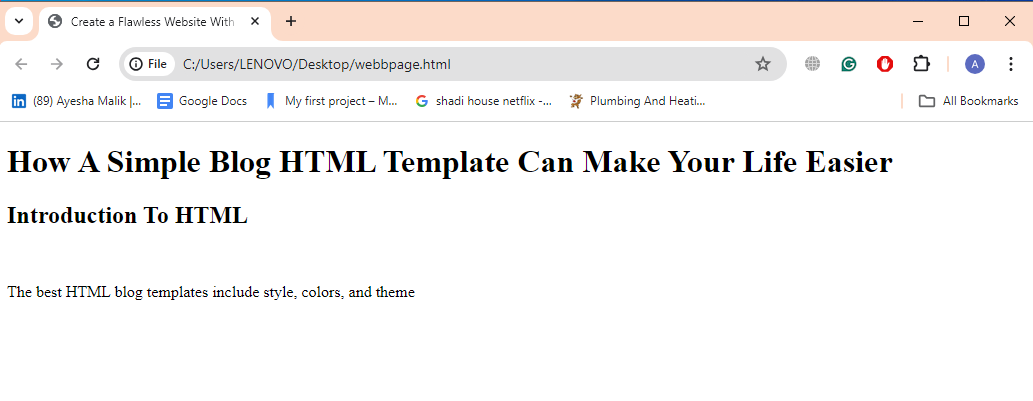Click the paragraph 'The best HTML blog templates'
The image size is (1033, 401).
tap(211, 292)
